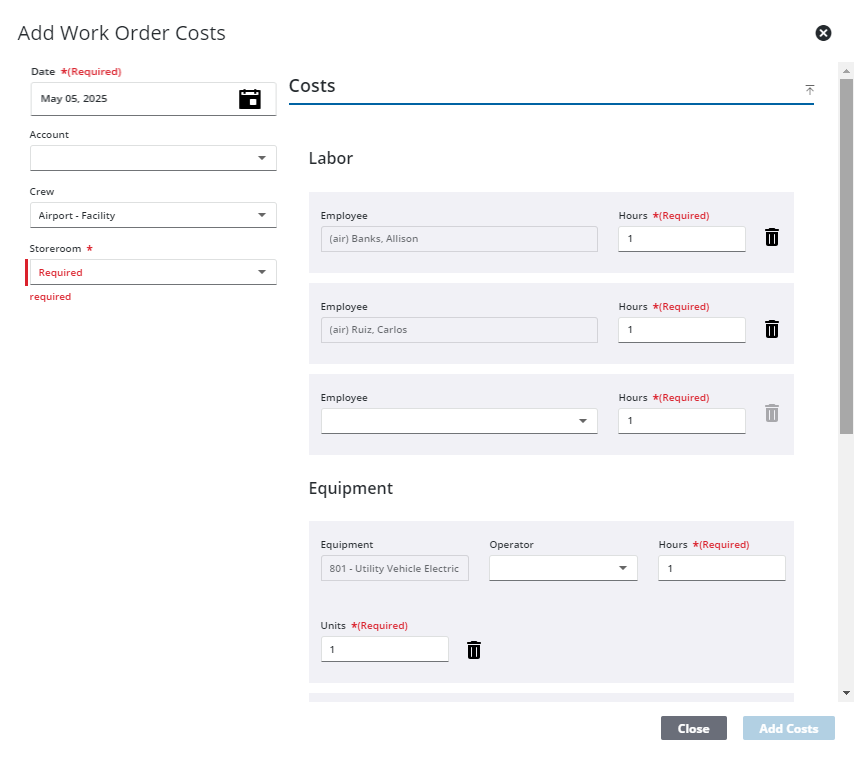Image resolution: width=854 pixels, height=764 pixels.
Task: Click the scrollbar down arrow
Action: pos(846,693)
